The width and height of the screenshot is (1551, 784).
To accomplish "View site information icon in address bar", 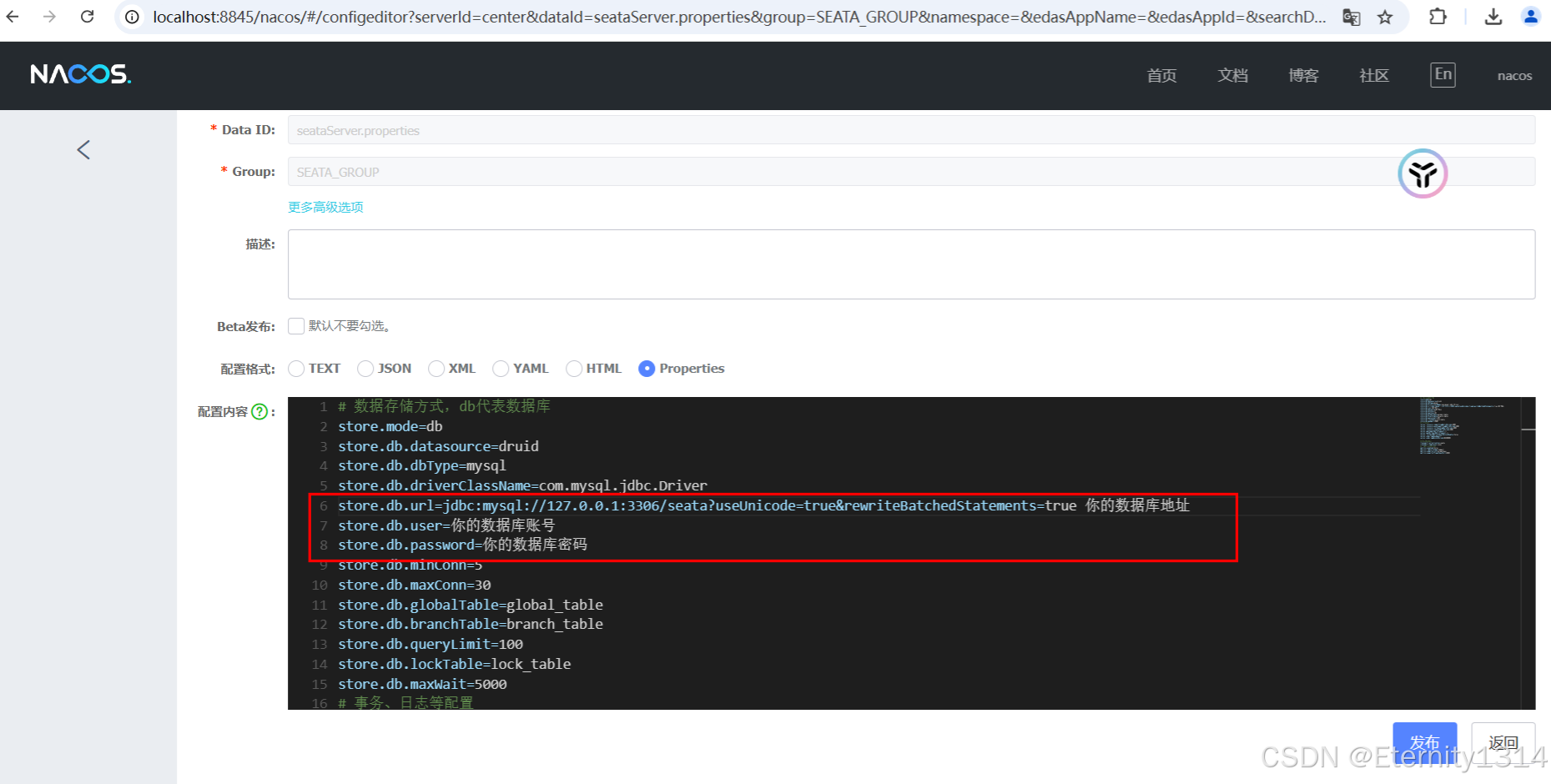I will tap(132, 17).
